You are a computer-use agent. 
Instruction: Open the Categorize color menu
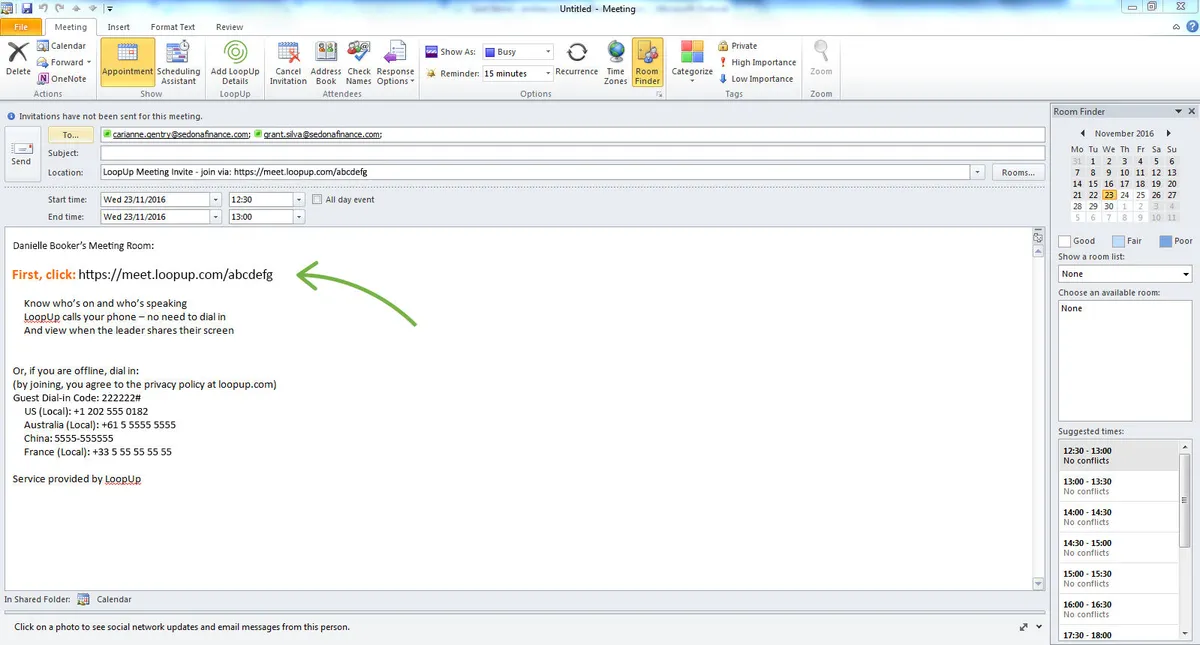[x=691, y=60]
